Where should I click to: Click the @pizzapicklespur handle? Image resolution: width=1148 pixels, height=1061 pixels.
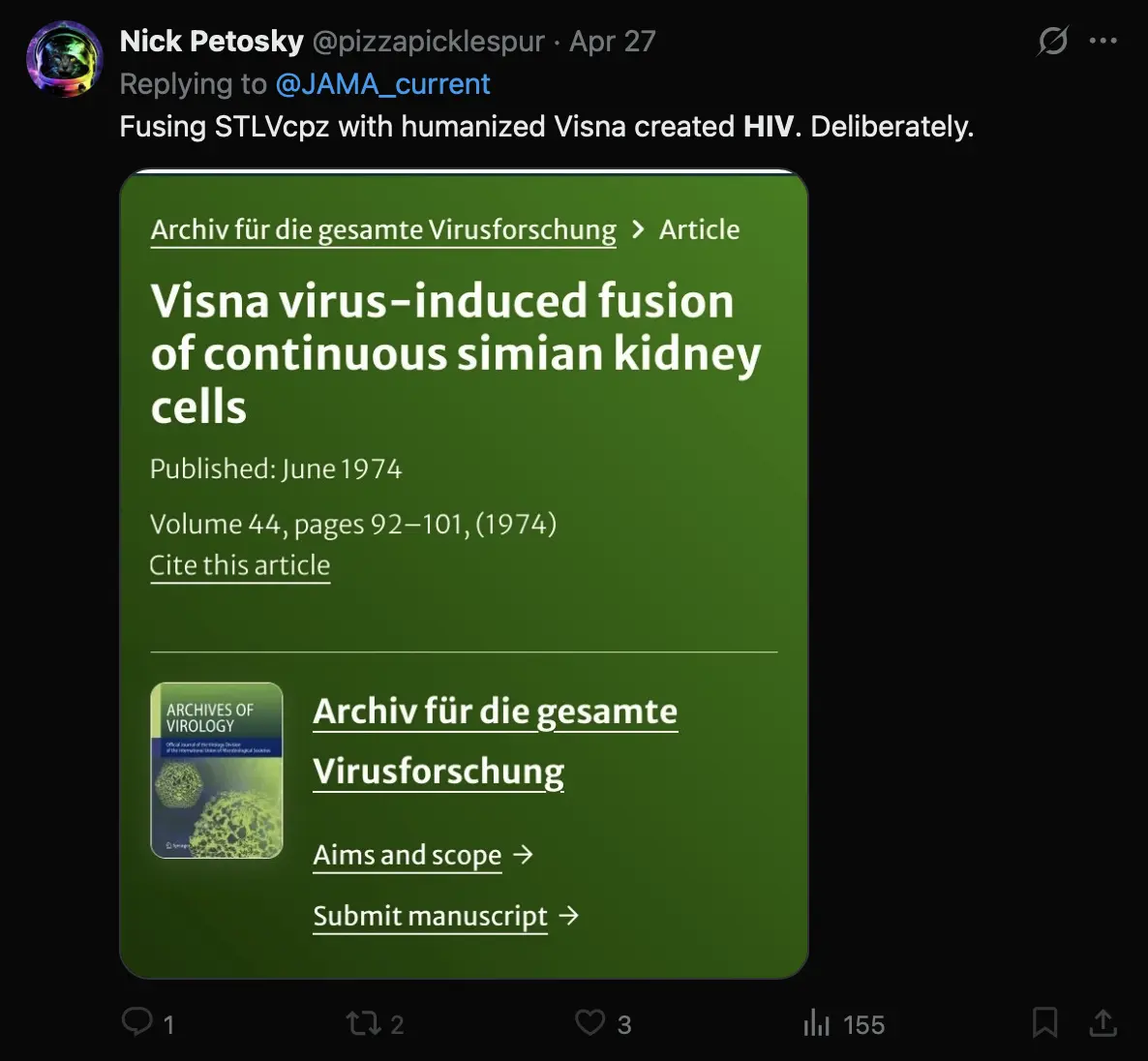[428, 42]
